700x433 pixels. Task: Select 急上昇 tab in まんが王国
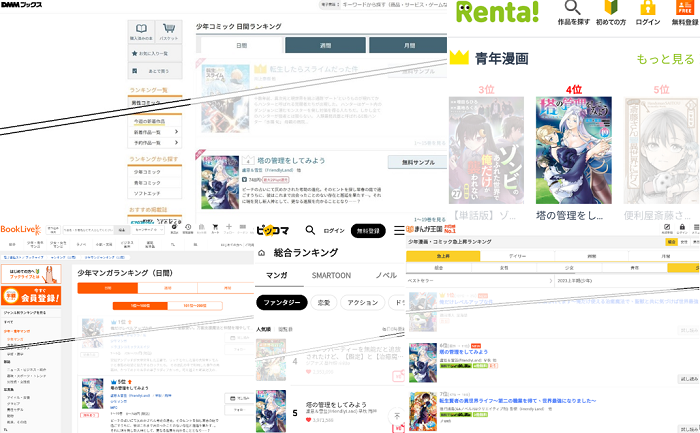click(x=443, y=256)
